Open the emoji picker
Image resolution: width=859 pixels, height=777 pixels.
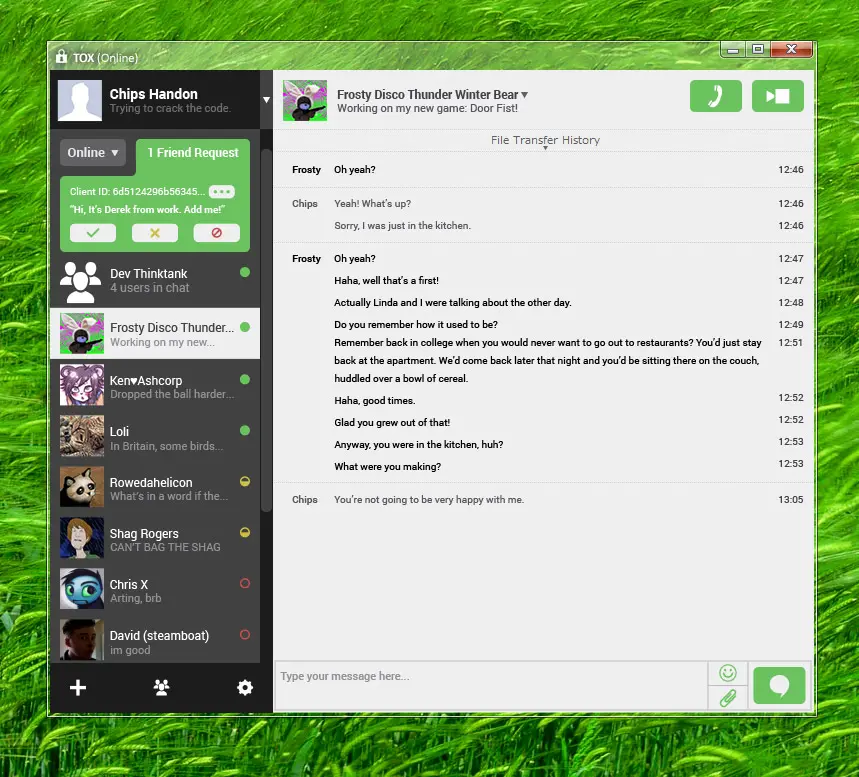[x=728, y=673]
